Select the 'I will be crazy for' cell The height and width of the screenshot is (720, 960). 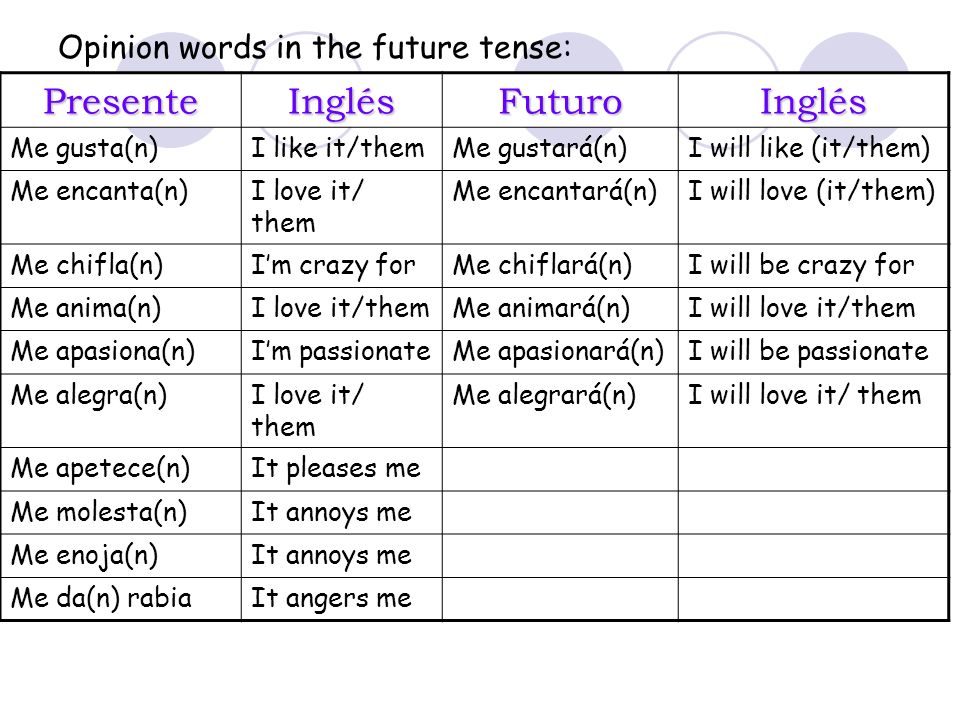pos(813,266)
